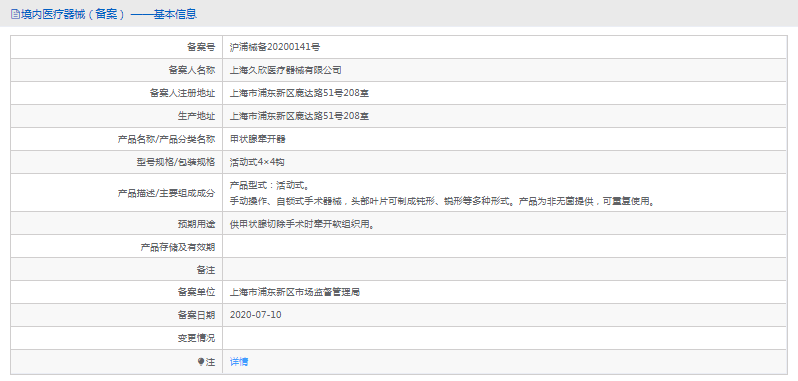Click the 备注 row label
Image resolution: width=798 pixels, height=381 pixels.
click(206, 269)
